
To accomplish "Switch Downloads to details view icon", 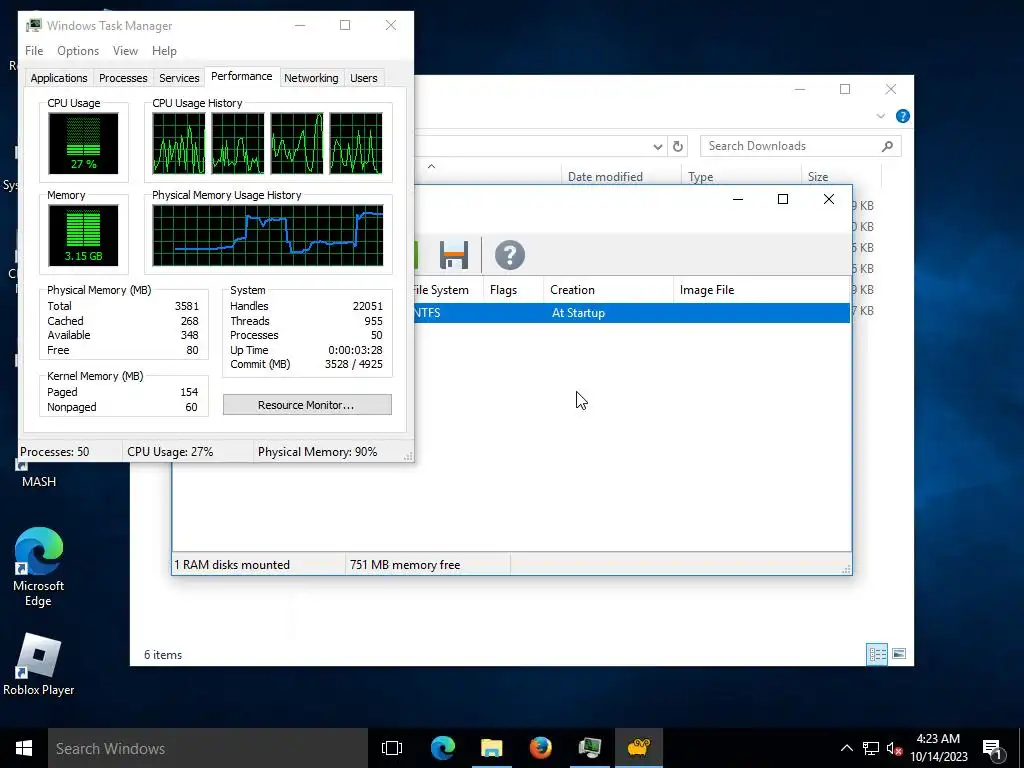I will pos(877,654).
